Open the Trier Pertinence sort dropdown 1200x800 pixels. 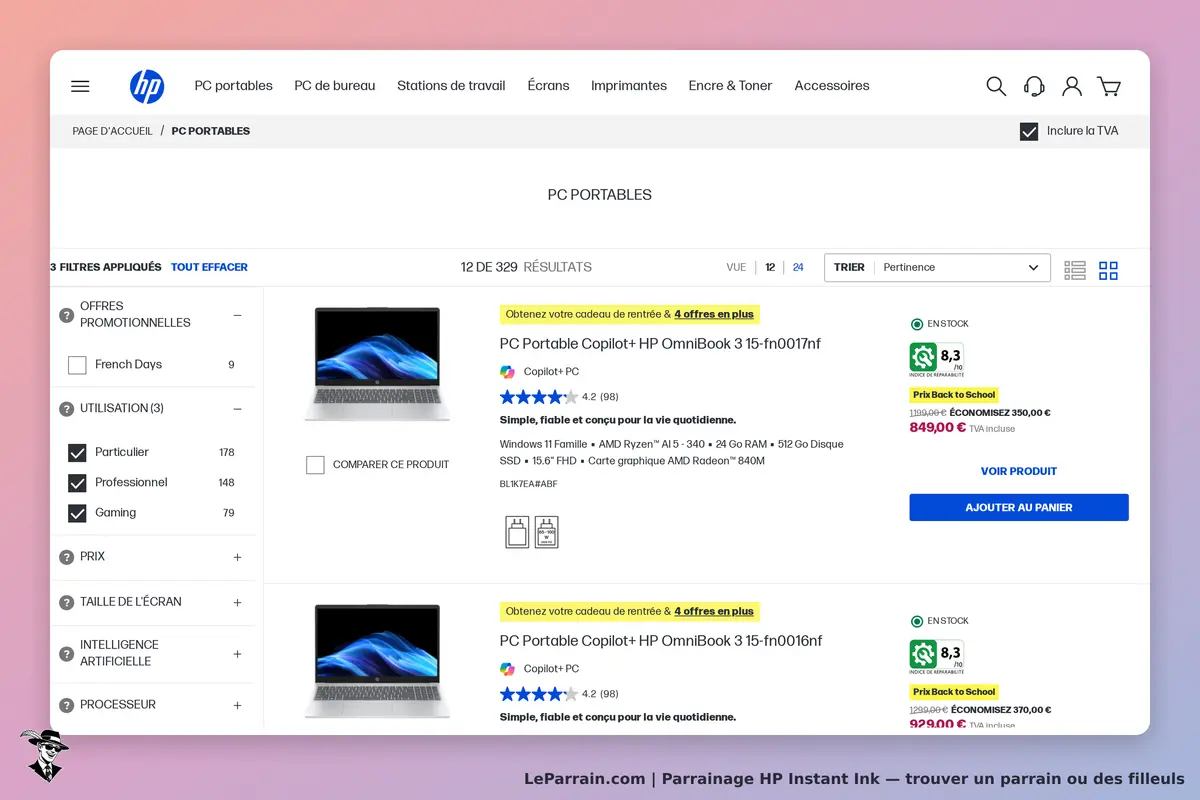pyautogui.click(x=937, y=268)
